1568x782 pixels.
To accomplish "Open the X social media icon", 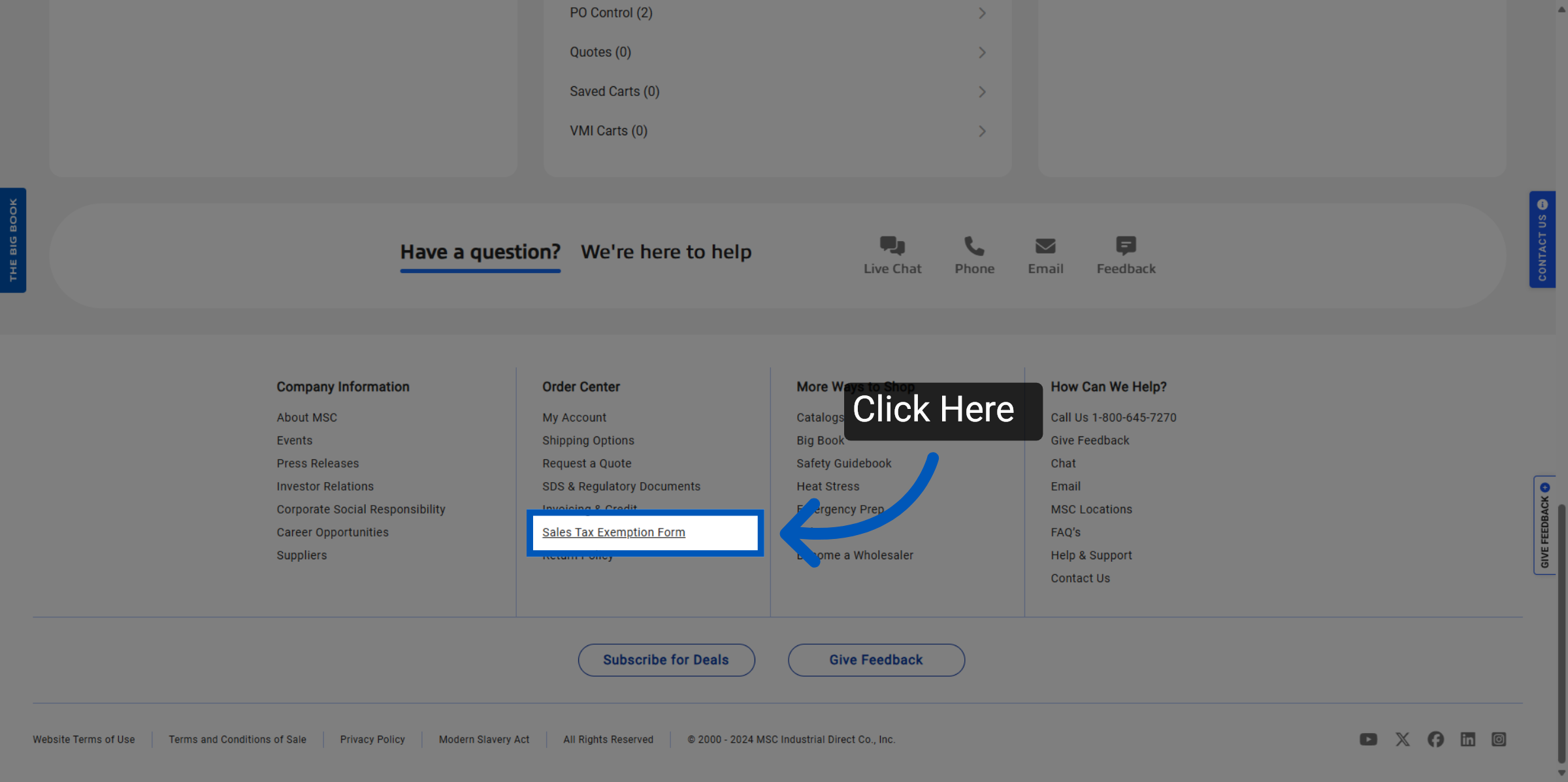I will tap(1402, 739).
